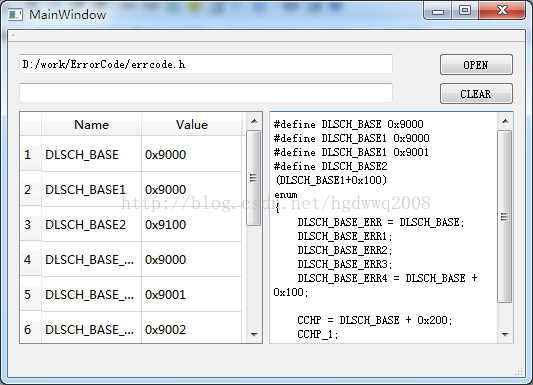Minimize the MainWindow window
Viewport: 533px width, 385px height.
coord(438,11)
